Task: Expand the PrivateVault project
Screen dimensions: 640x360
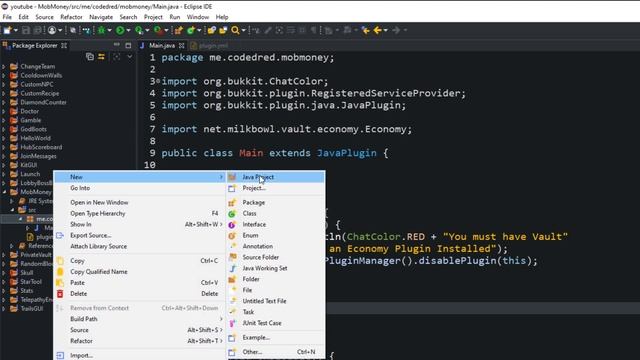Action: click(4, 255)
